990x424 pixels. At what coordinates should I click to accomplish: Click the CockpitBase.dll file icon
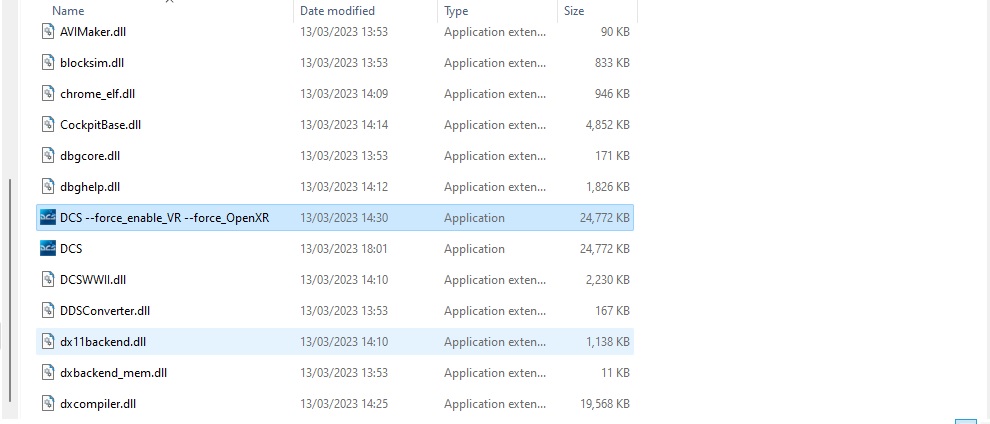[48, 124]
